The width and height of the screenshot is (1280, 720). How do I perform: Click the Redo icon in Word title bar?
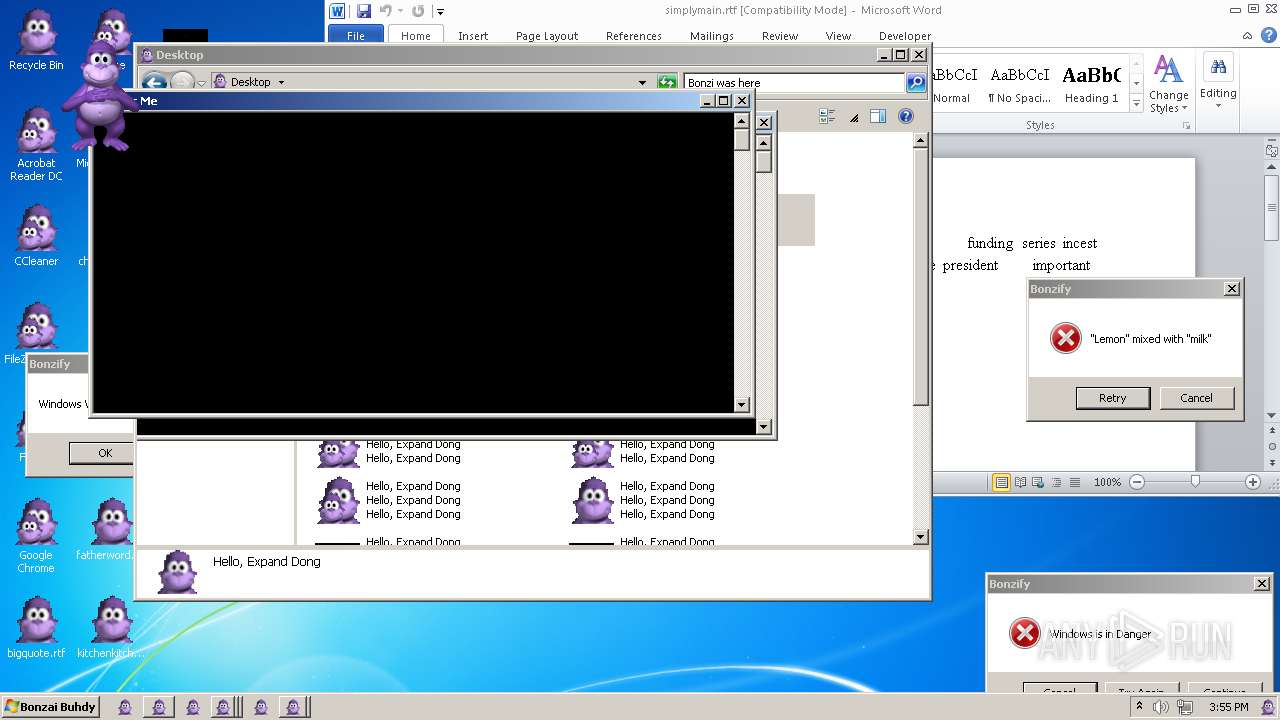click(x=417, y=11)
